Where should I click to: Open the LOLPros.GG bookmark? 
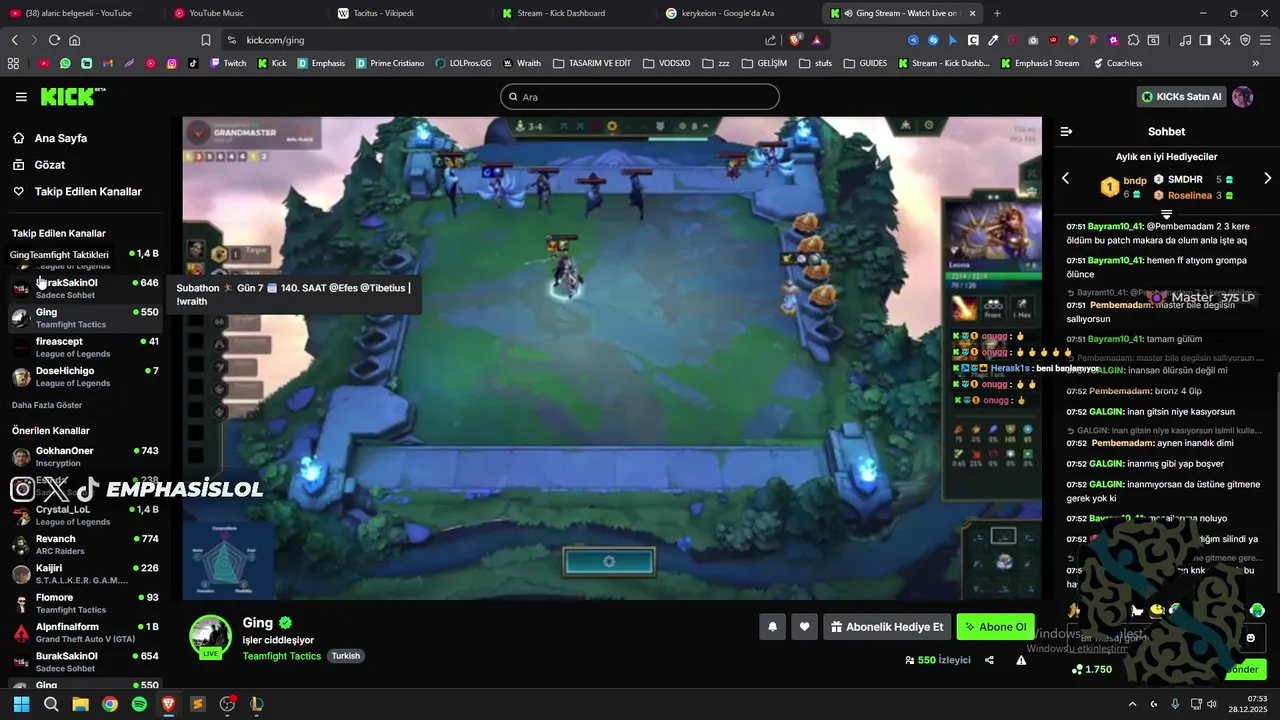[463, 63]
